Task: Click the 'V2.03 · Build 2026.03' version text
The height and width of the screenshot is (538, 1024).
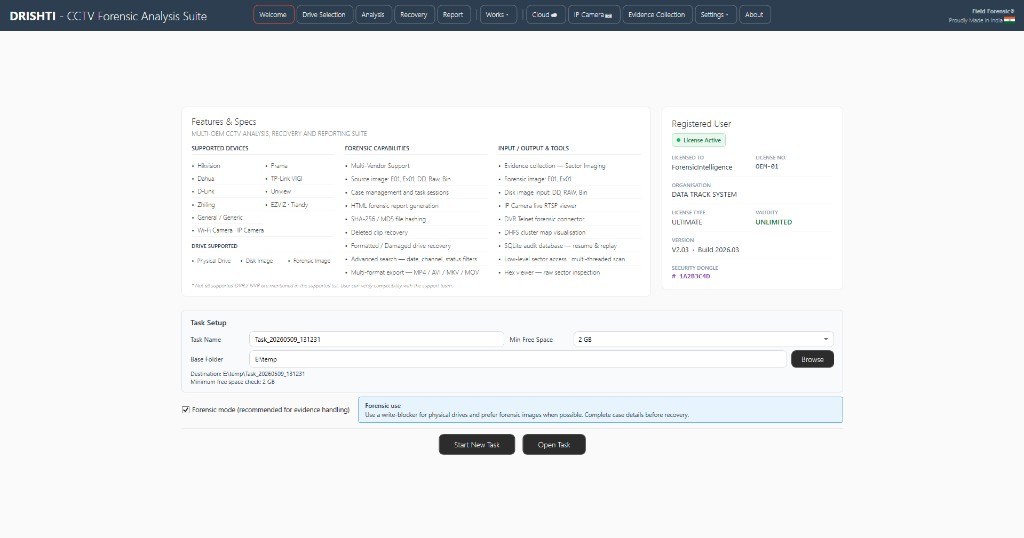Action: 705,249
